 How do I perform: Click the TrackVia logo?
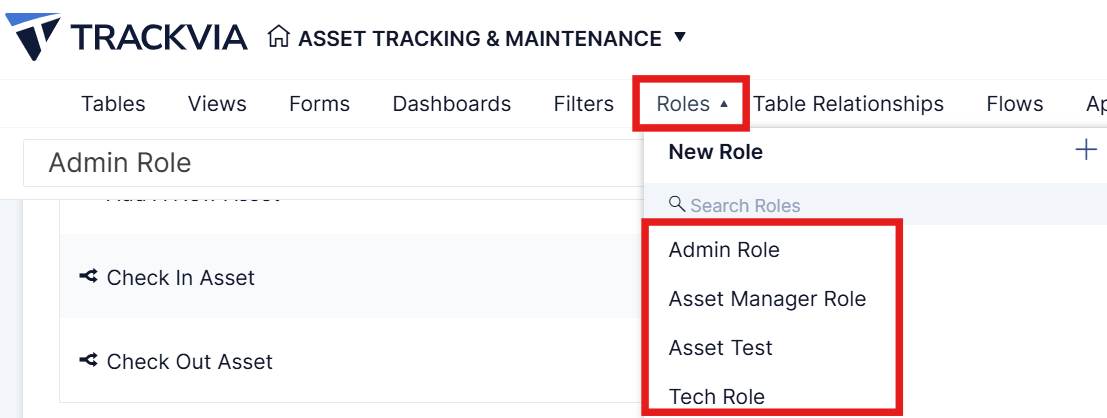tap(126, 37)
